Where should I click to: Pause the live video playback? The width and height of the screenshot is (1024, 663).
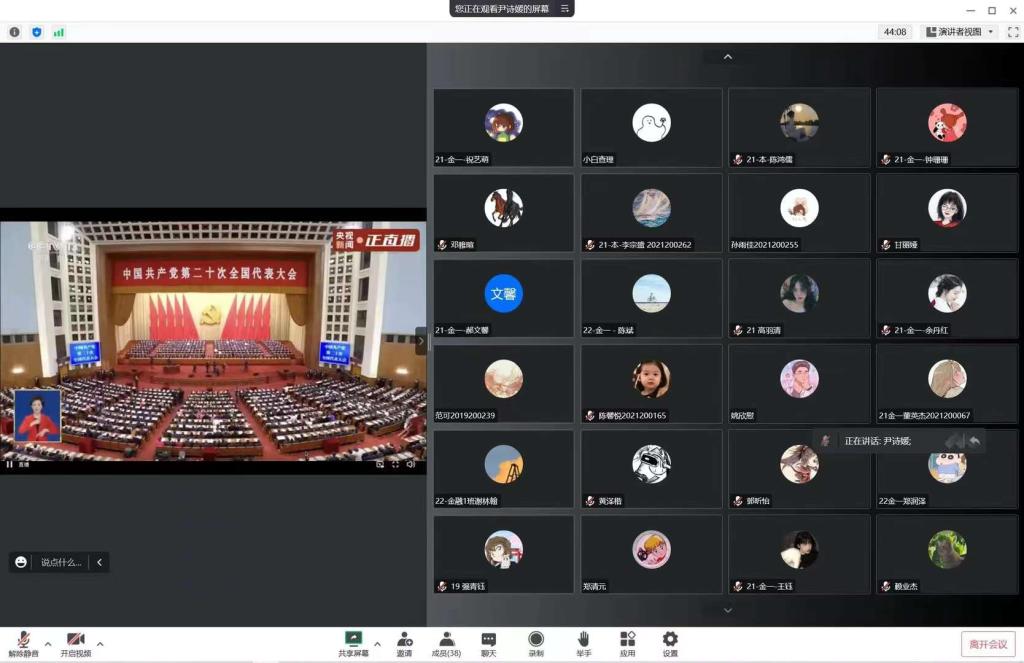tap(10, 464)
